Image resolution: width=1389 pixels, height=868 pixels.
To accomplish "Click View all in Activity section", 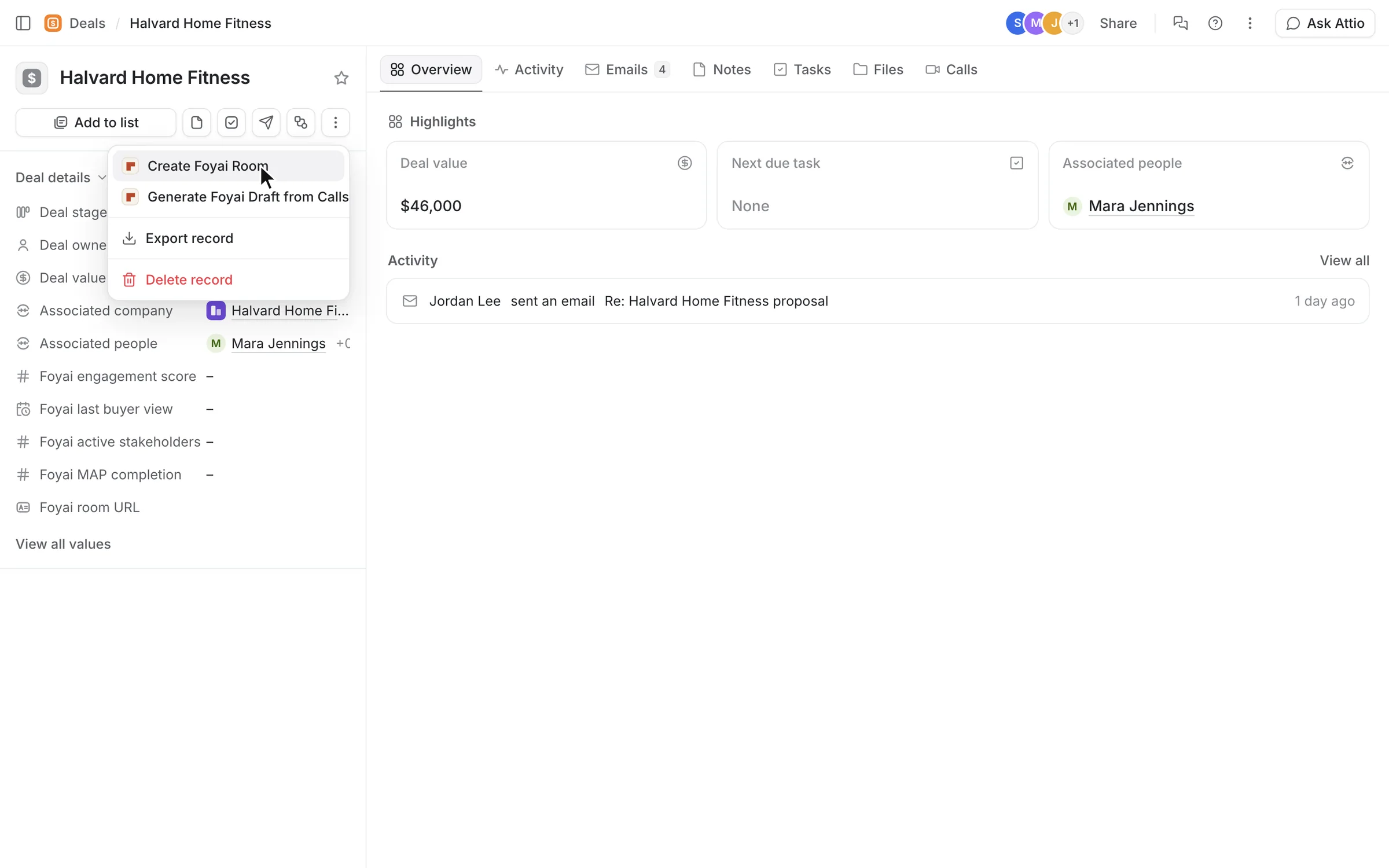I will point(1344,260).
